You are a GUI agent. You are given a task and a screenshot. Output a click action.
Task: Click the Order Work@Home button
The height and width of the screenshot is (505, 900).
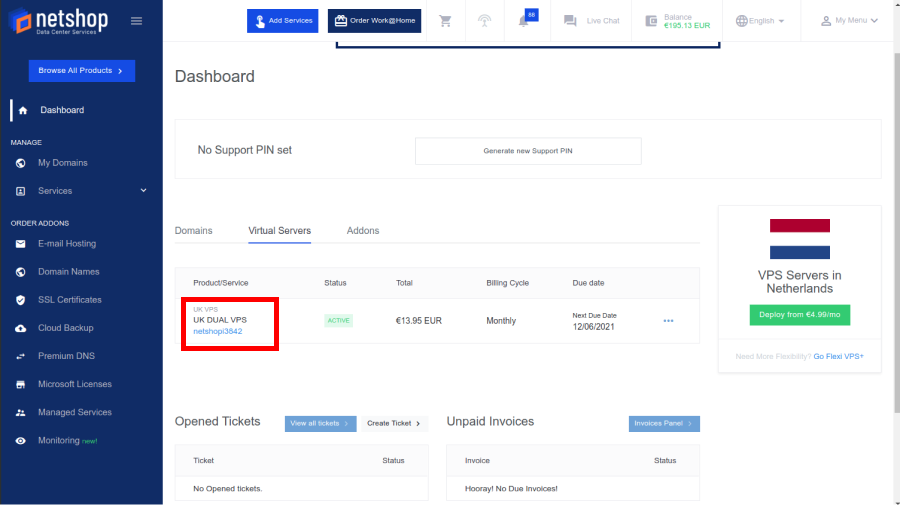coord(374,21)
